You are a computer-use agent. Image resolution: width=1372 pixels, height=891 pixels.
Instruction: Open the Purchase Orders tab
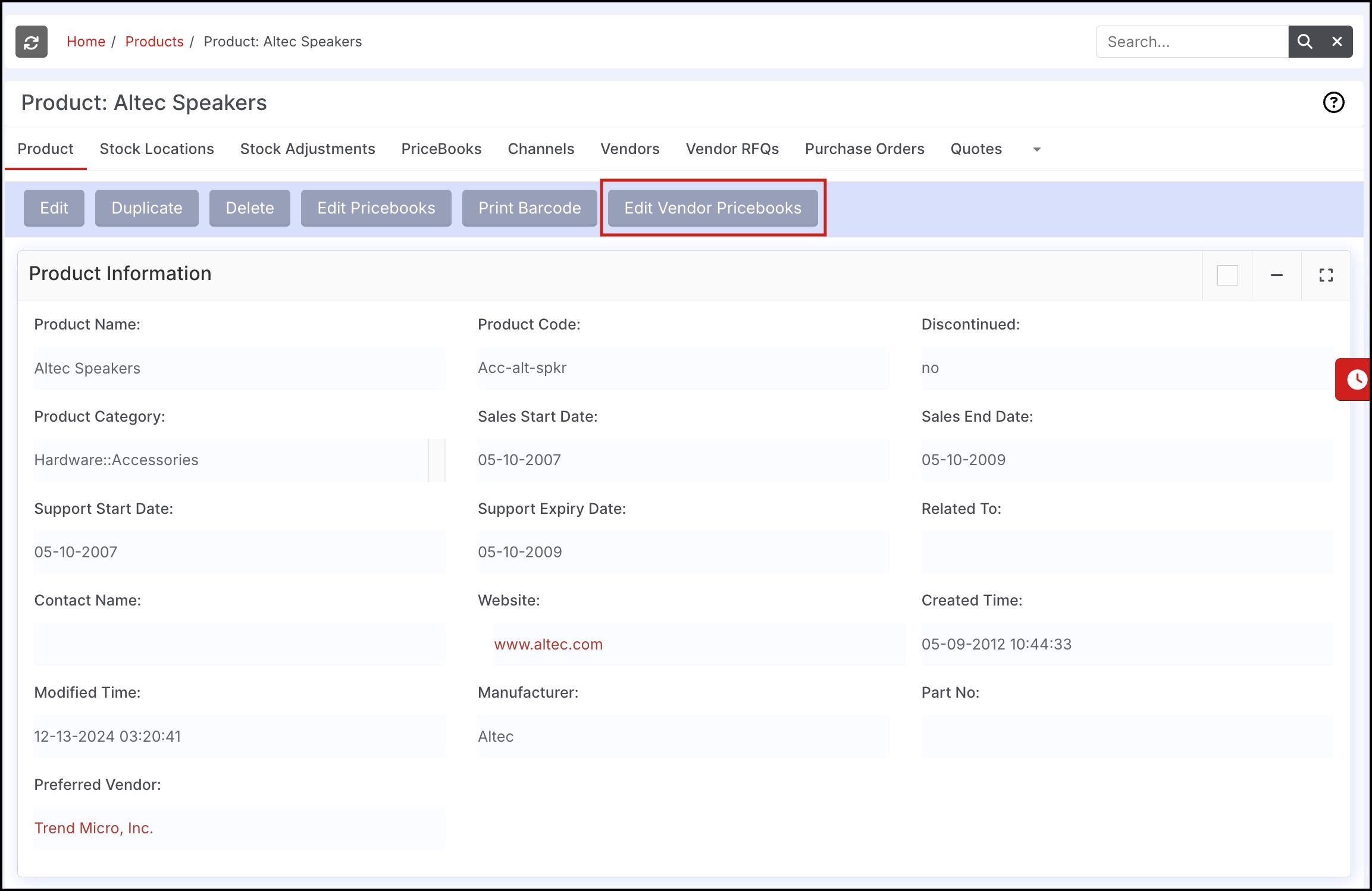[864, 149]
